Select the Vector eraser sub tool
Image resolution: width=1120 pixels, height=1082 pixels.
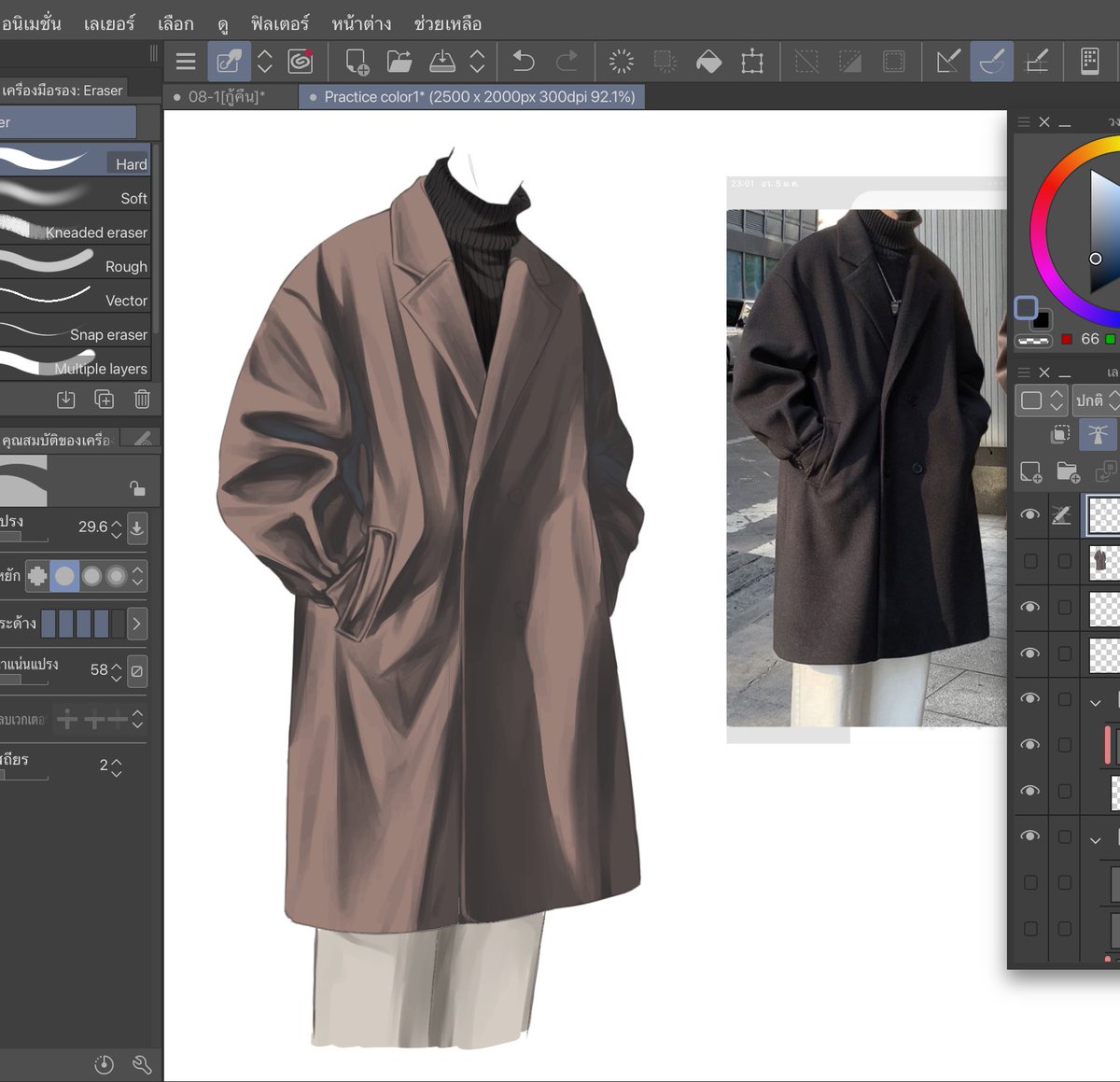[x=75, y=300]
